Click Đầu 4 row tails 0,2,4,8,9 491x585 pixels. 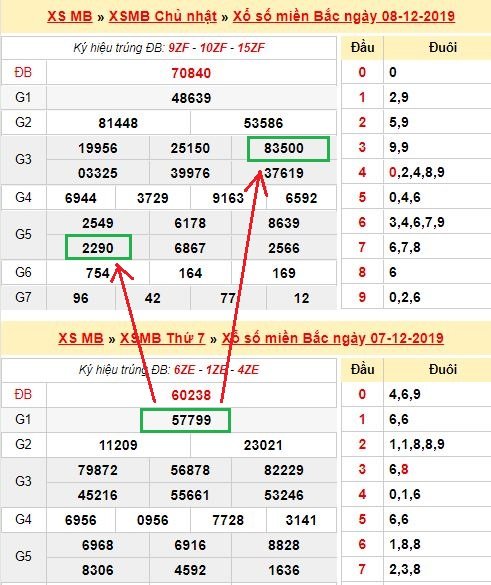[416, 172]
